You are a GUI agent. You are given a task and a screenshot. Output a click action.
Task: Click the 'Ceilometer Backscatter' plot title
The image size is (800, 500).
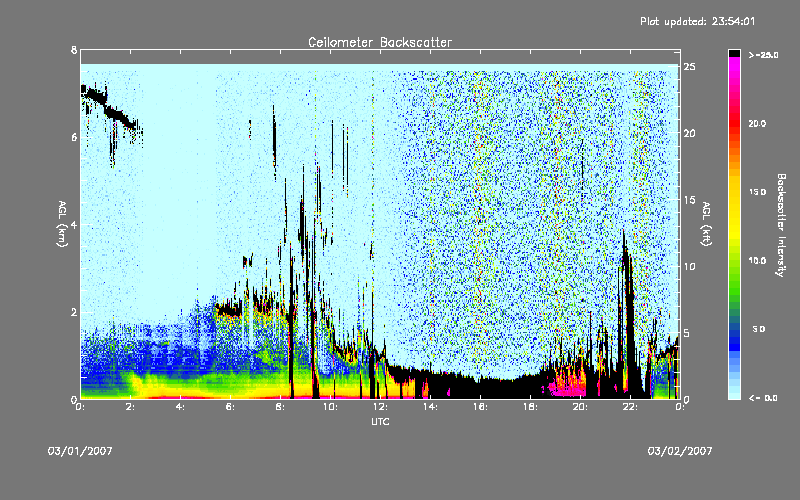pos(380,42)
